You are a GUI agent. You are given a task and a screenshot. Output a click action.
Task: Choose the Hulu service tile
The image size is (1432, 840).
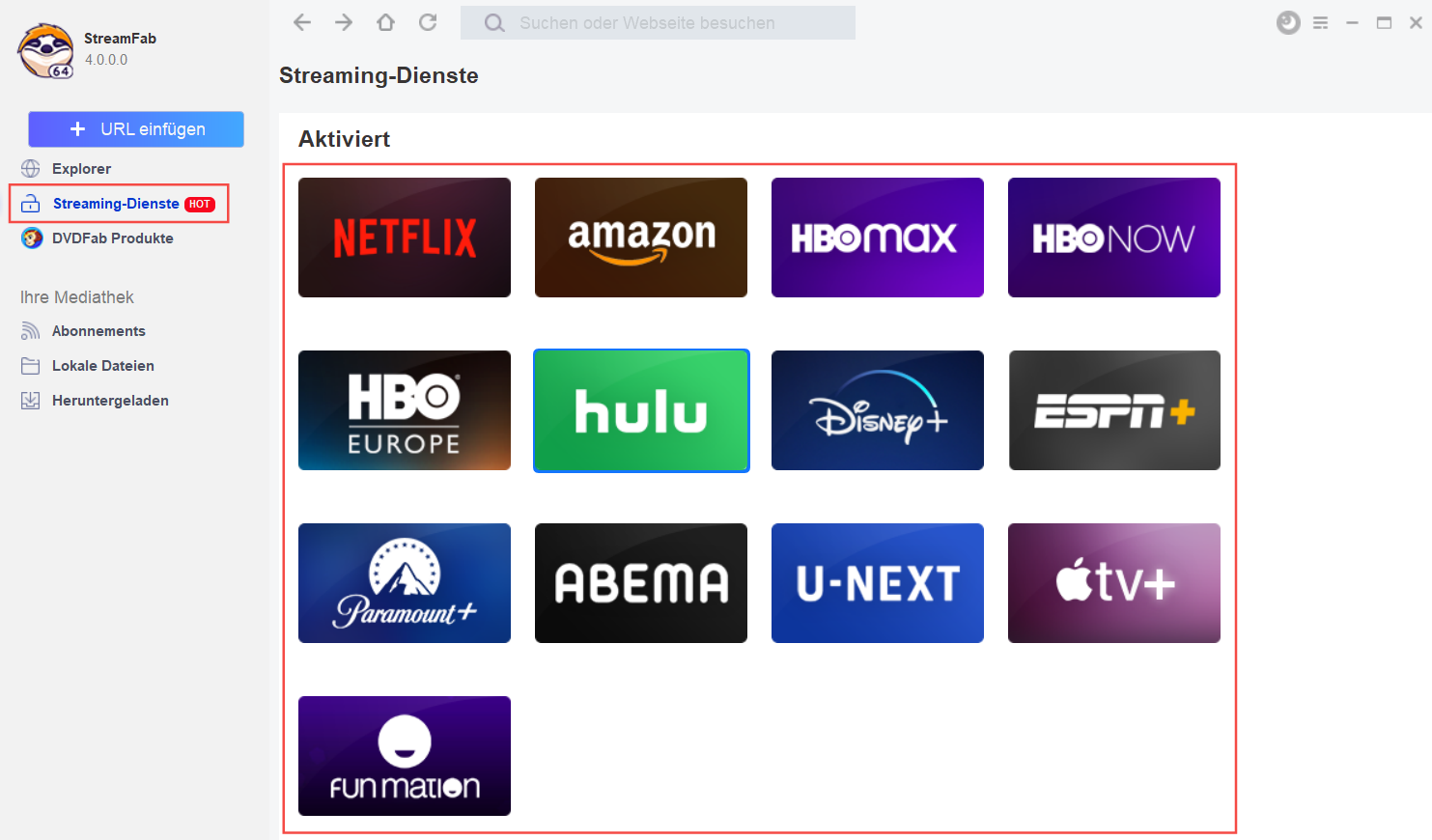pos(641,410)
